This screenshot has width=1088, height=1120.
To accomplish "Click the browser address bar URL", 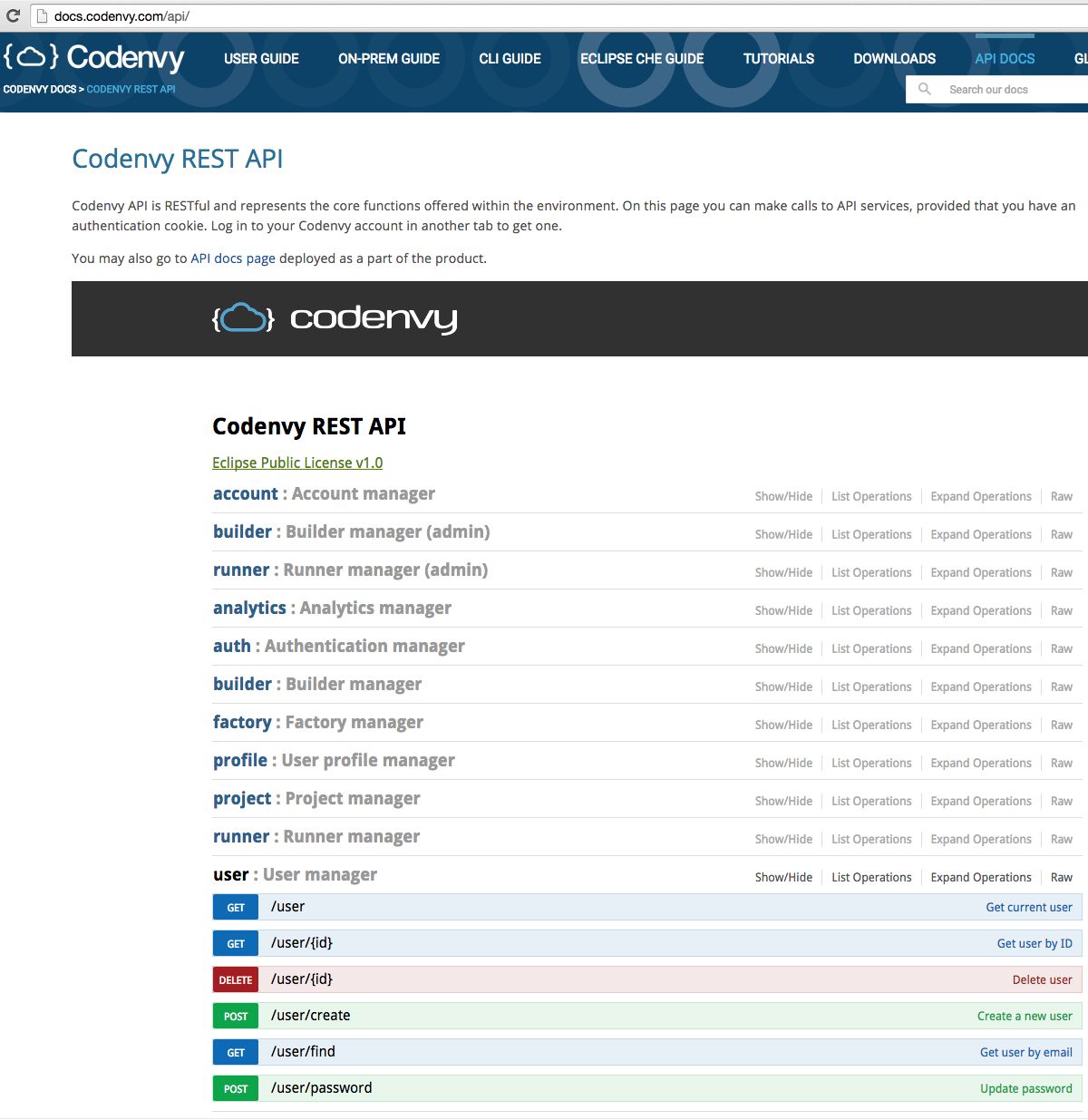I will coord(121,16).
